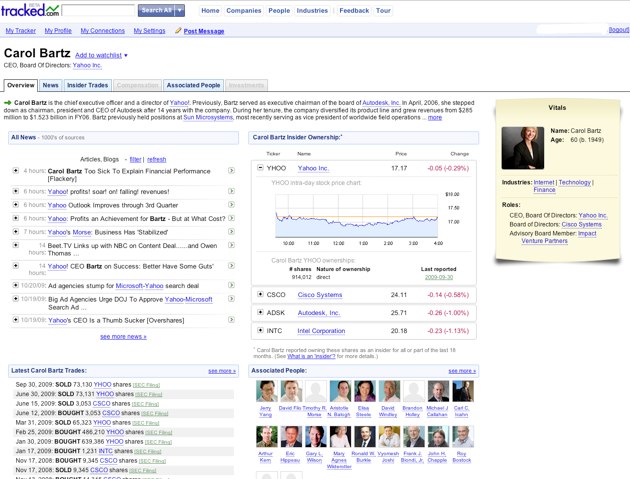Collapse the YHOO ownership row
The image size is (630, 479).
[260, 168]
